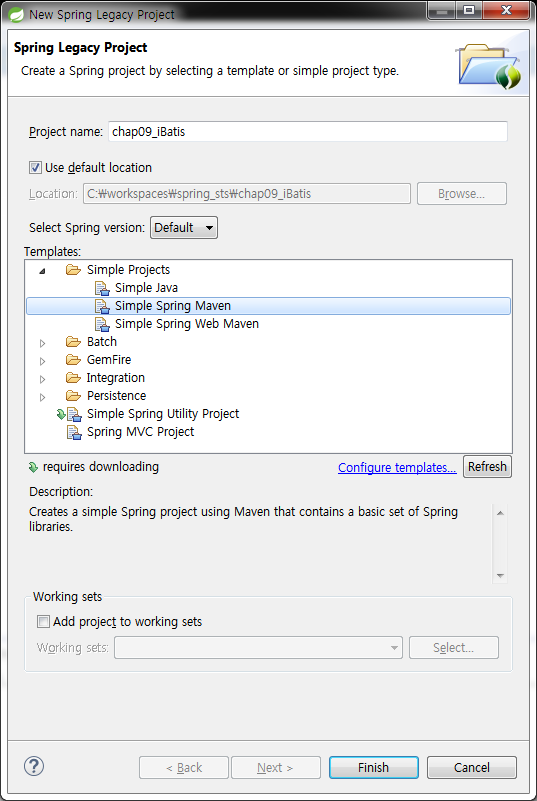The height and width of the screenshot is (801, 537).
Task: Click the Finish button
Action: pyautogui.click(x=373, y=767)
